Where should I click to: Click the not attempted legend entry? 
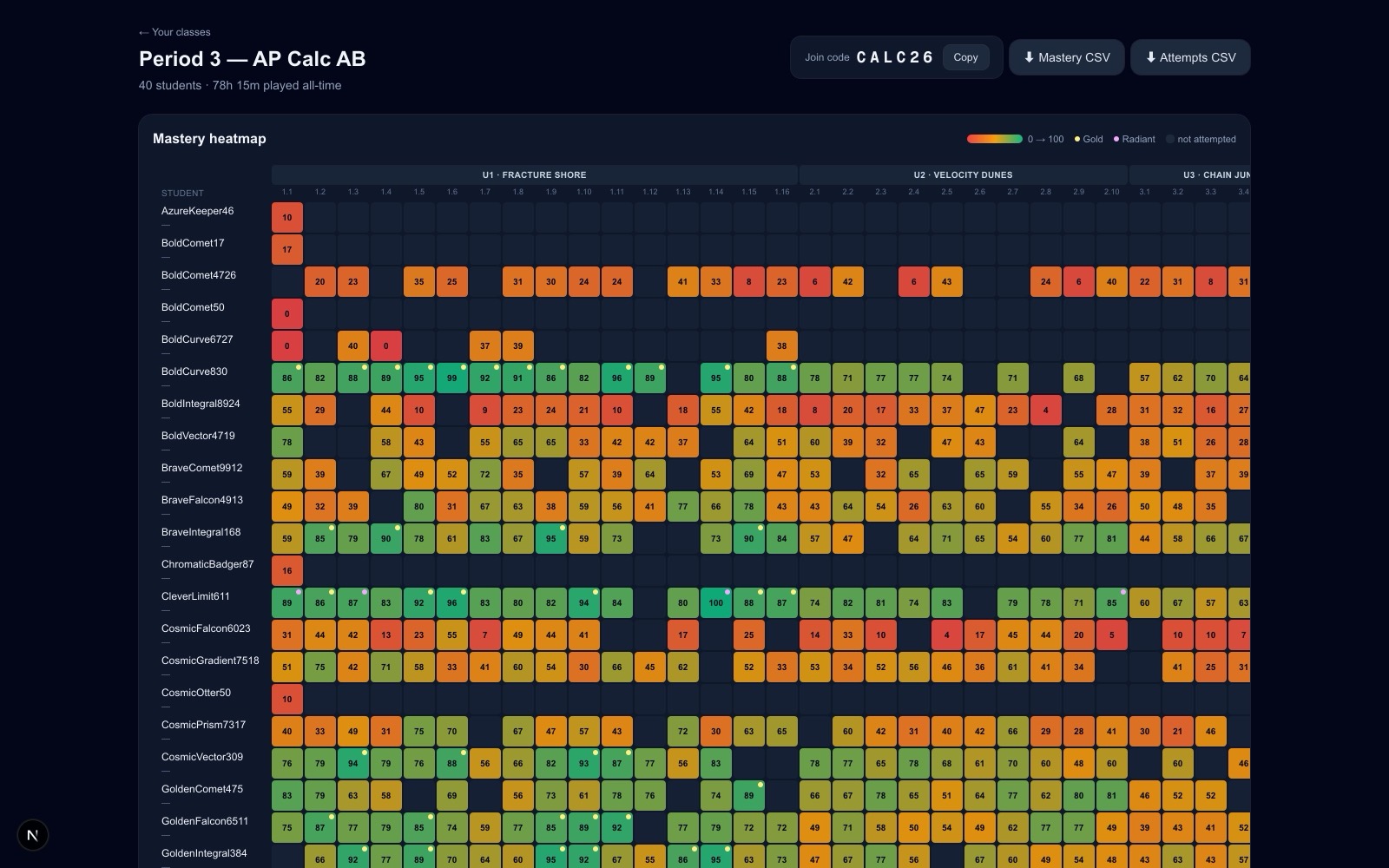[x=1201, y=139]
